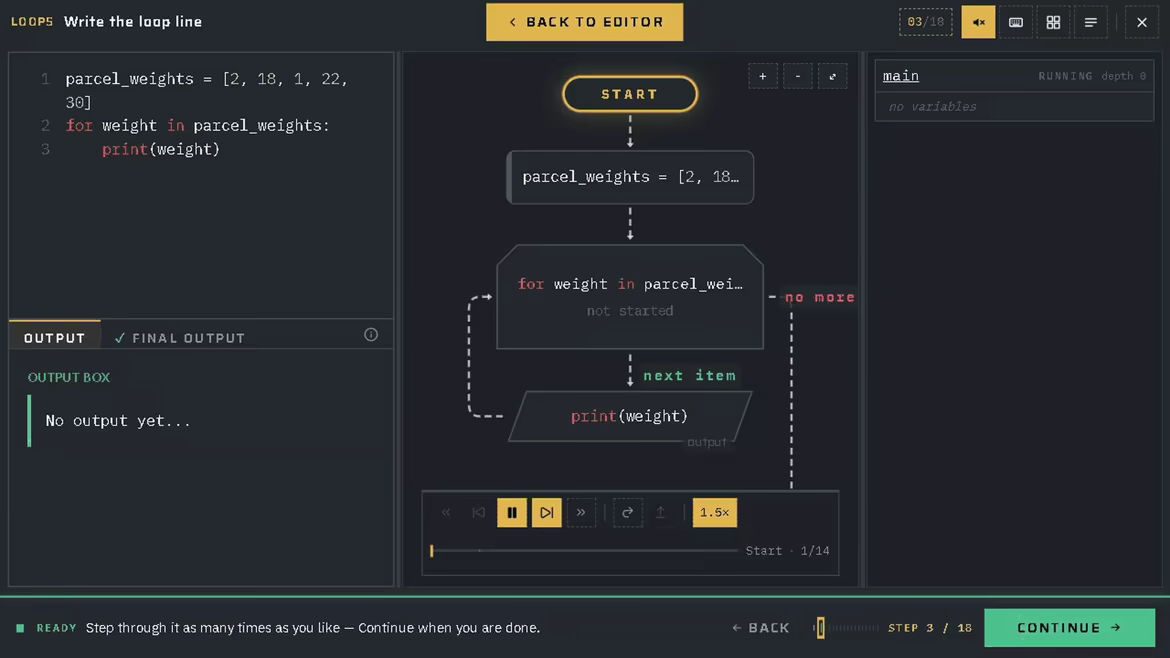Click the CONTINUE button
Screen dimensions: 1170x658
[x=1069, y=628]
